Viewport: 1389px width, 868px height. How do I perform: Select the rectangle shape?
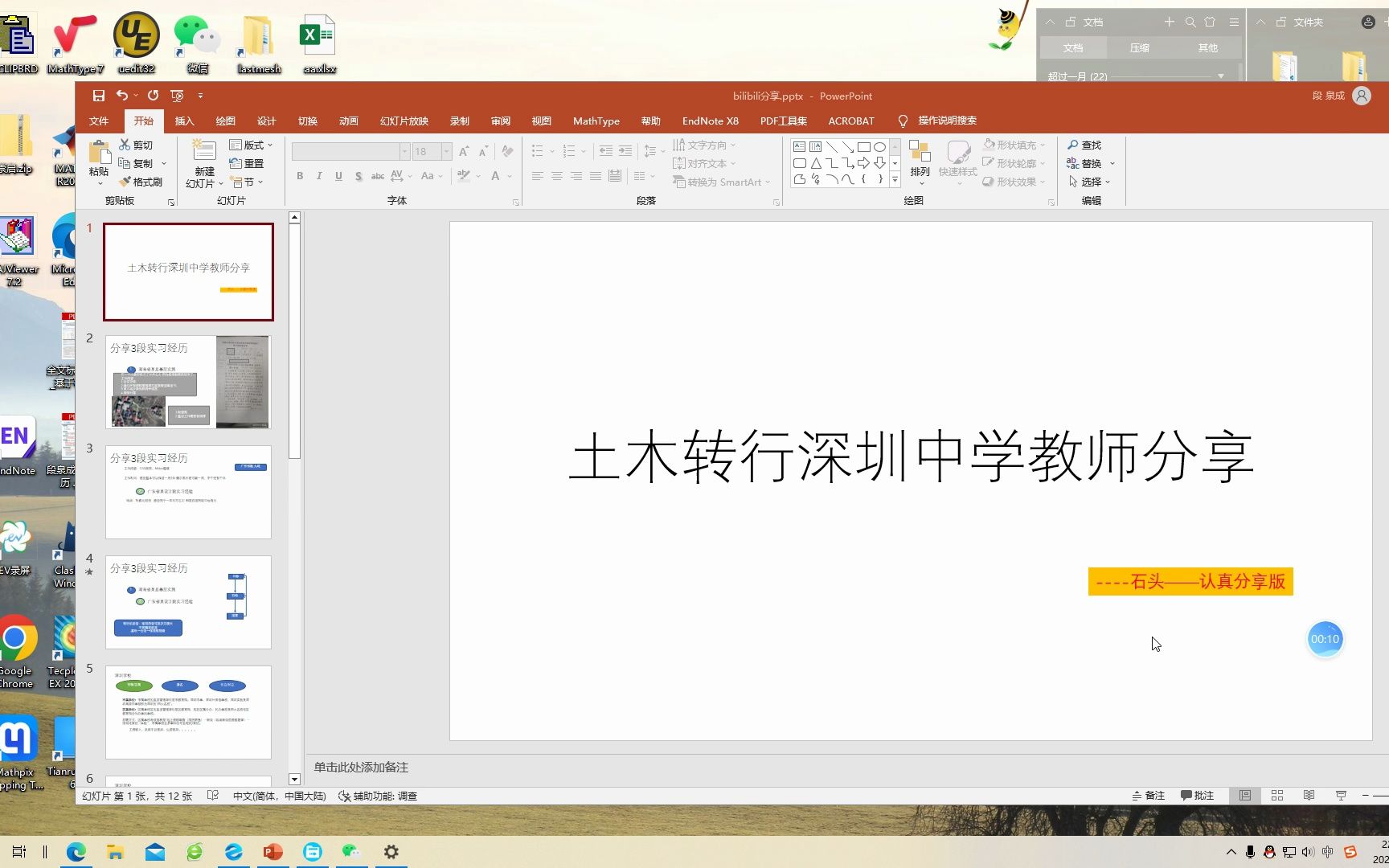[863, 147]
